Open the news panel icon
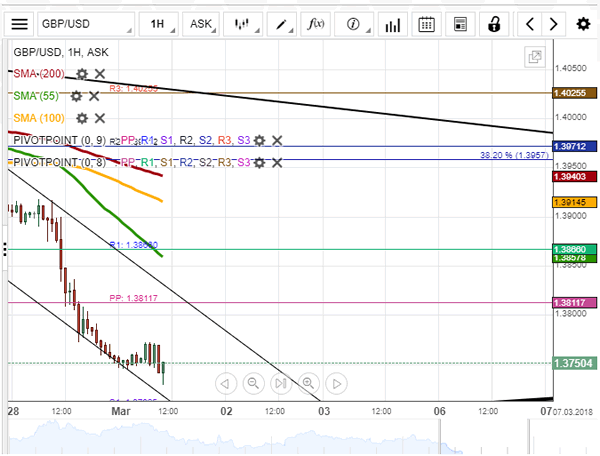Viewport: 600px width, 456px height. click(x=460, y=25)
